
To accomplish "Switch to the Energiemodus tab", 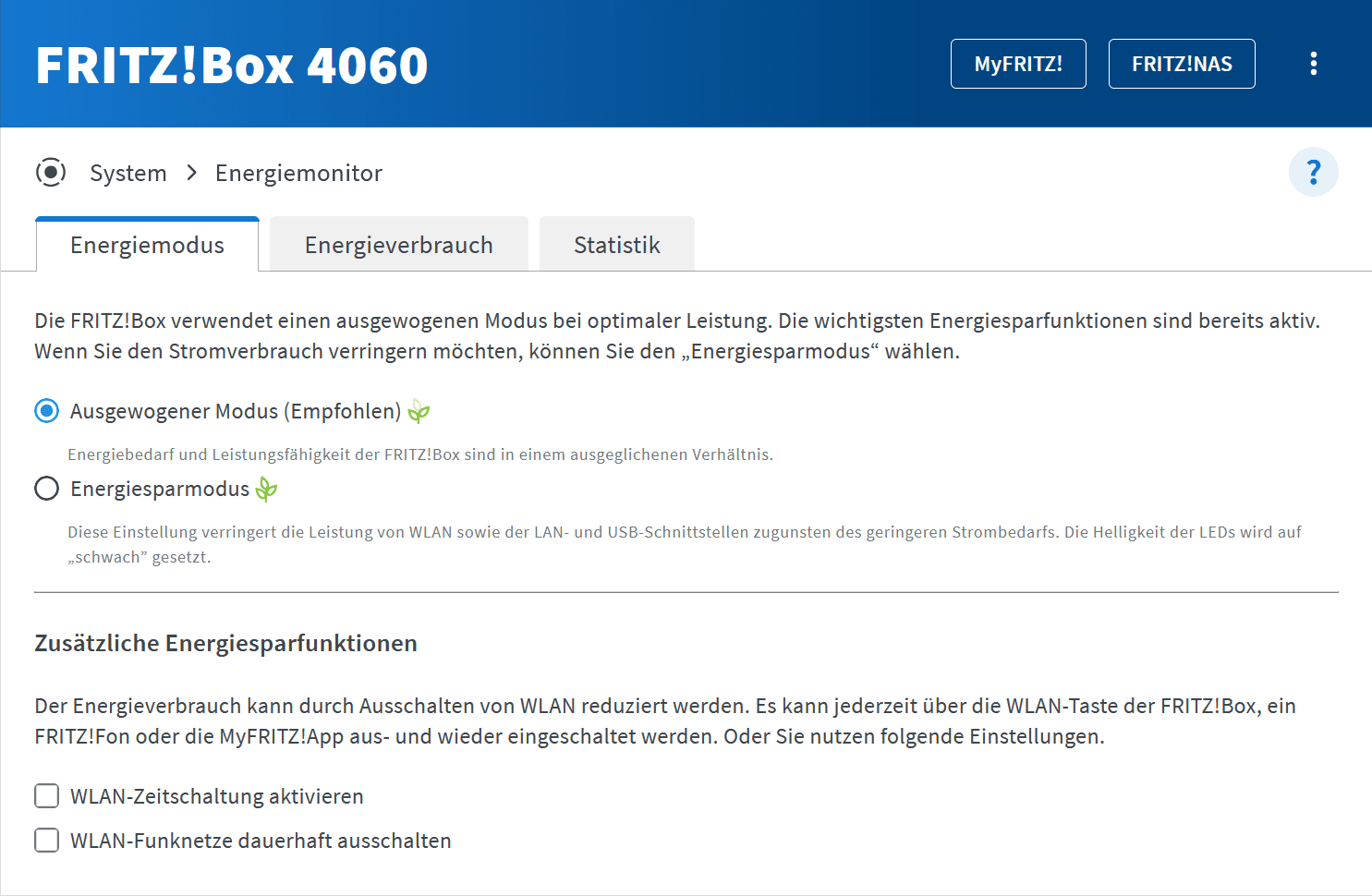I will [x=147, y=245].
